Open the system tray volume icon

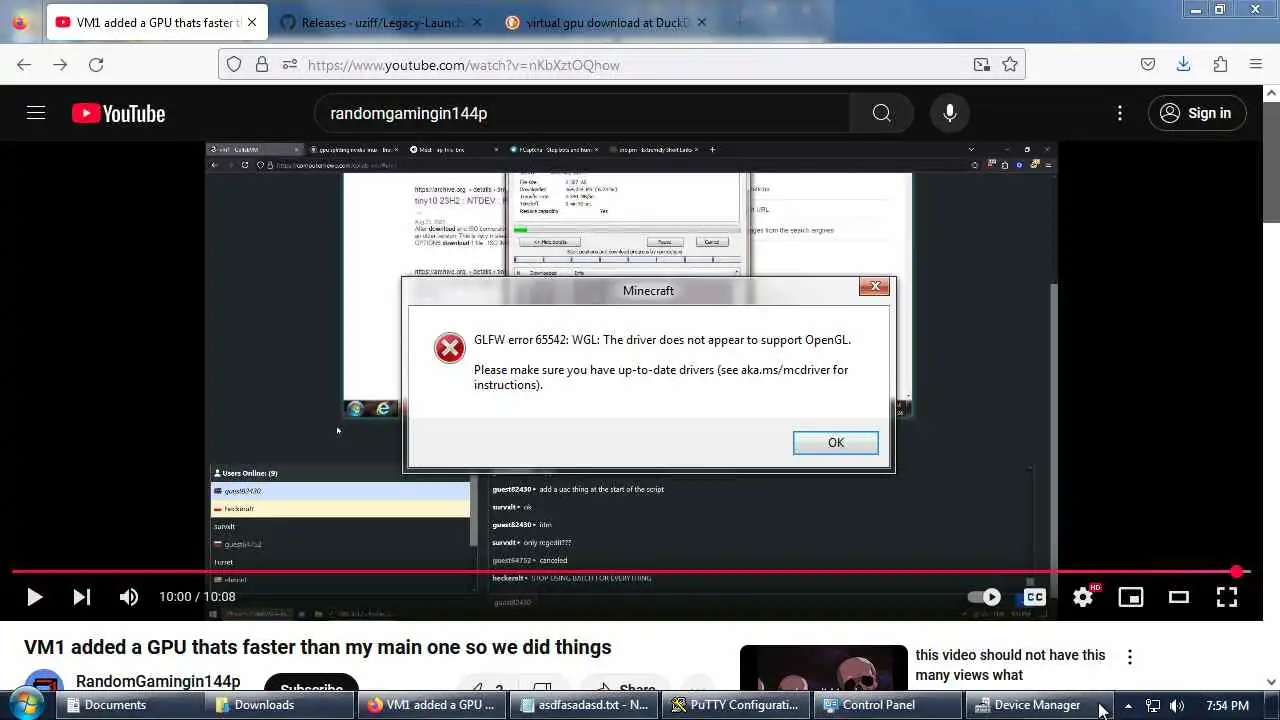click(1177, 705)
